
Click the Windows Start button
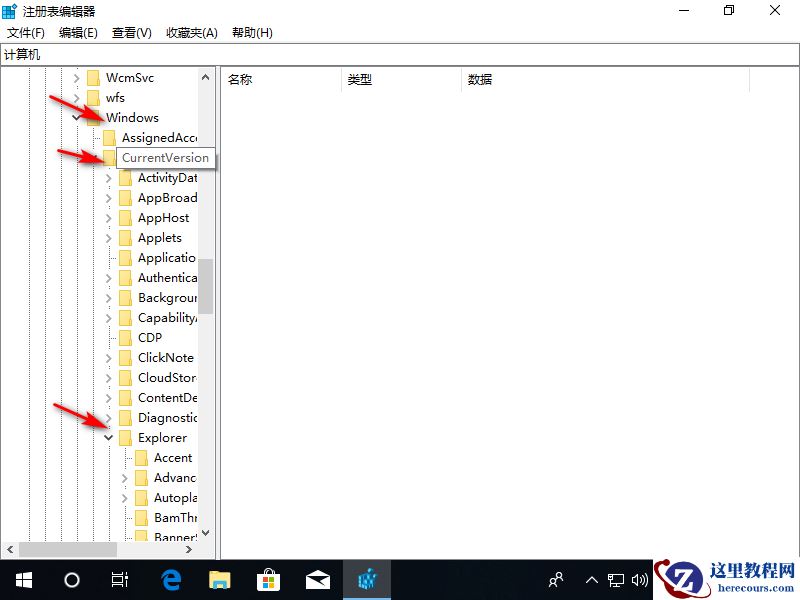point(22,579)
